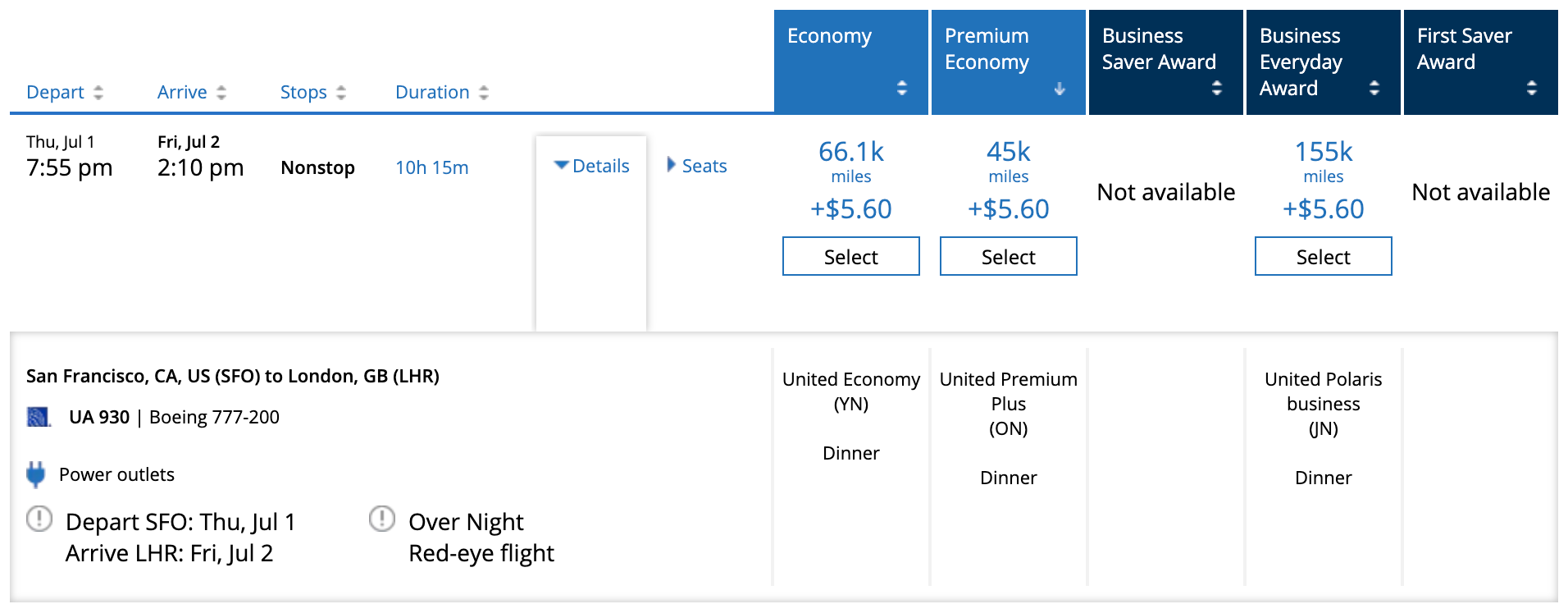1568x604 pixels.
Task: Click the power outlets plug icon
Action: [x=35, y=474]
